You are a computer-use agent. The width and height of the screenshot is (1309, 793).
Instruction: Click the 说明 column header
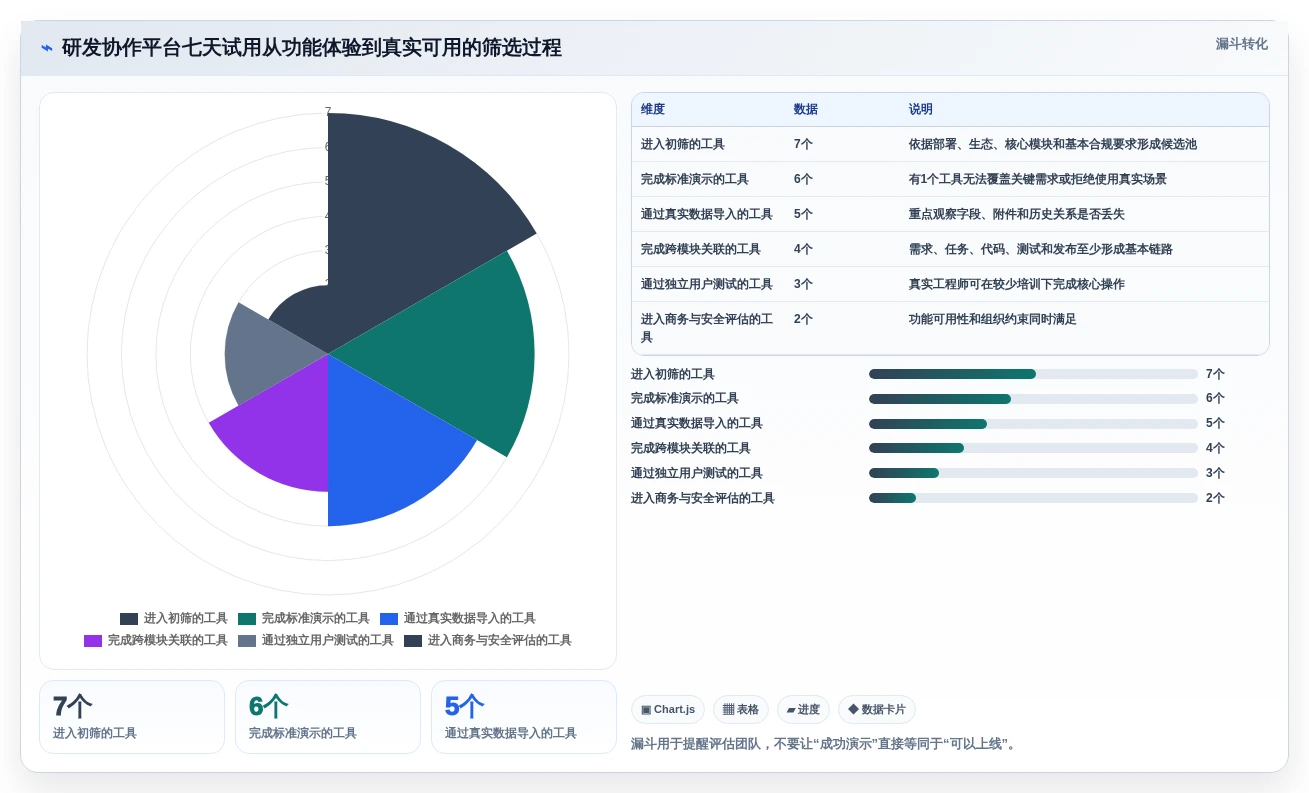[x=921, y=110]
